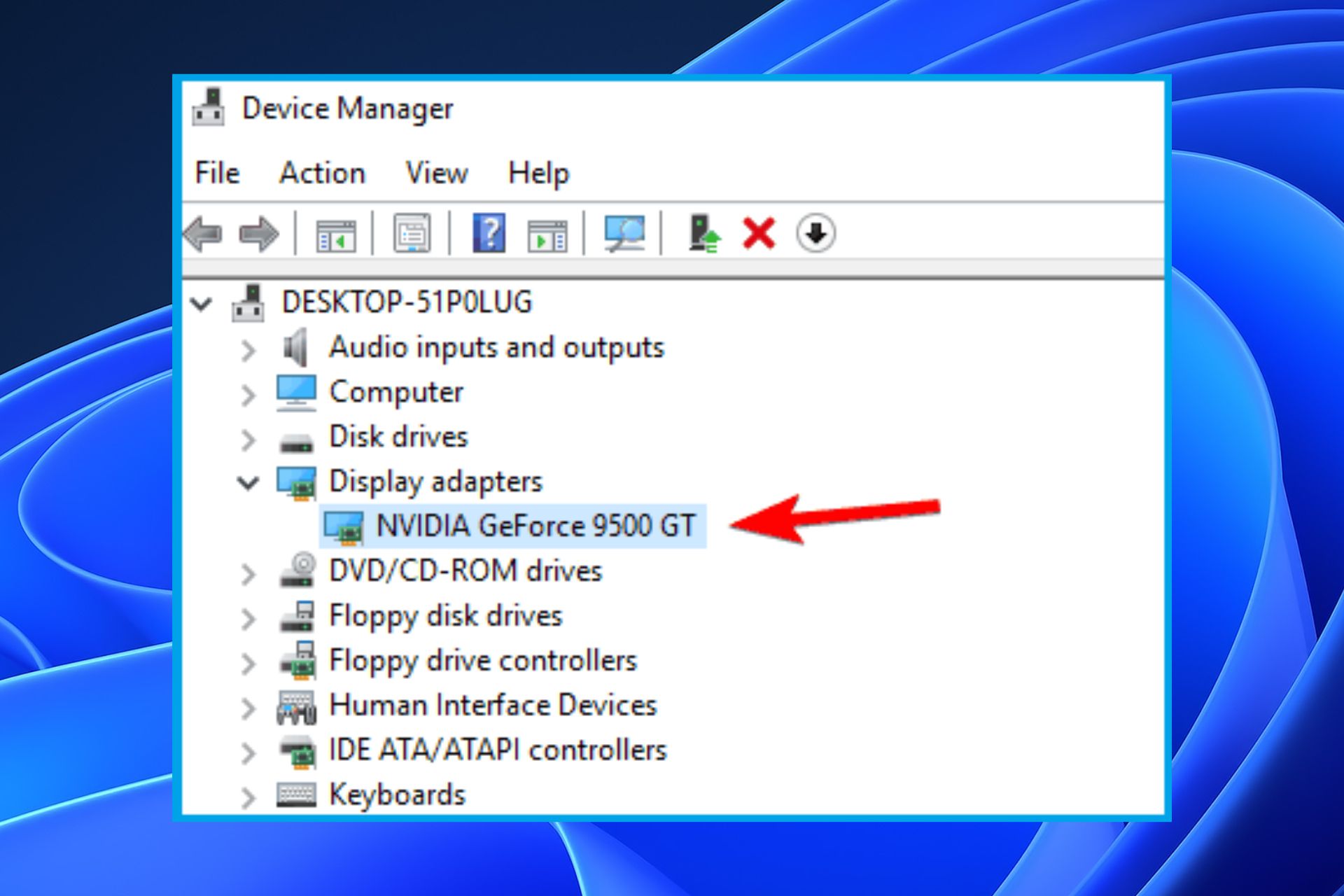This screenshot has width=1344, height=896.
Task: Click the Properties toolbar icon
Action: pyautogui.click(x=412, y=233)
